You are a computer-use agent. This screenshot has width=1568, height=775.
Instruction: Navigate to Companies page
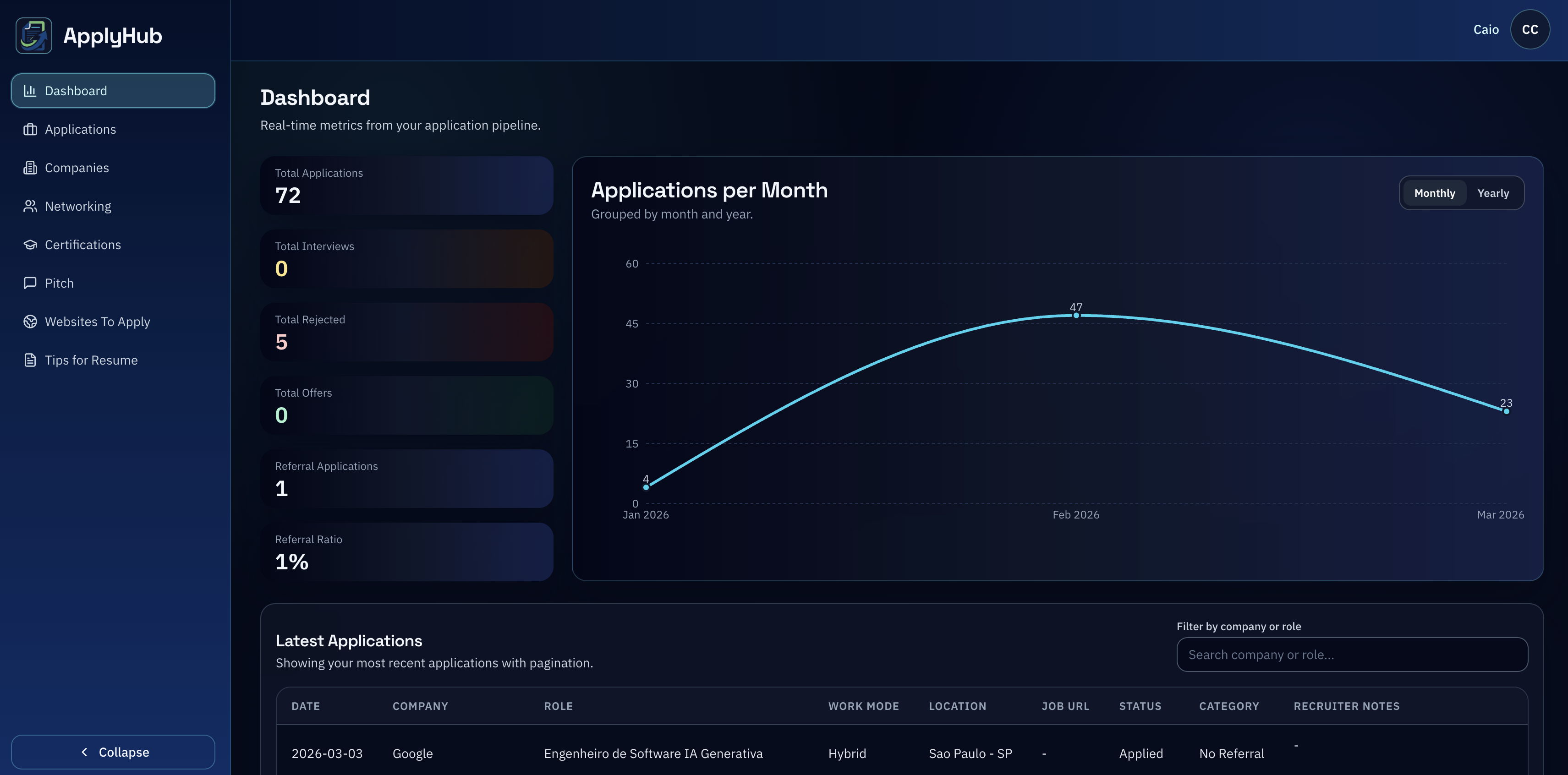[77, 167]
